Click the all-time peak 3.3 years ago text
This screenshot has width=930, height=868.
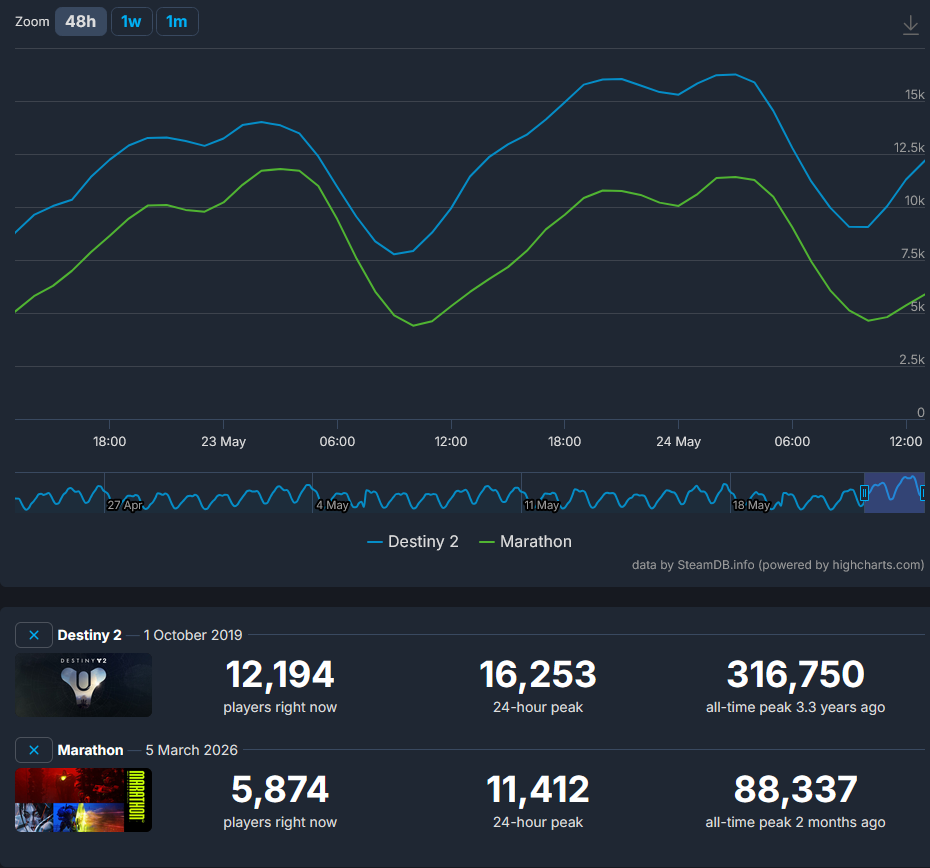(x=795, y=707)
